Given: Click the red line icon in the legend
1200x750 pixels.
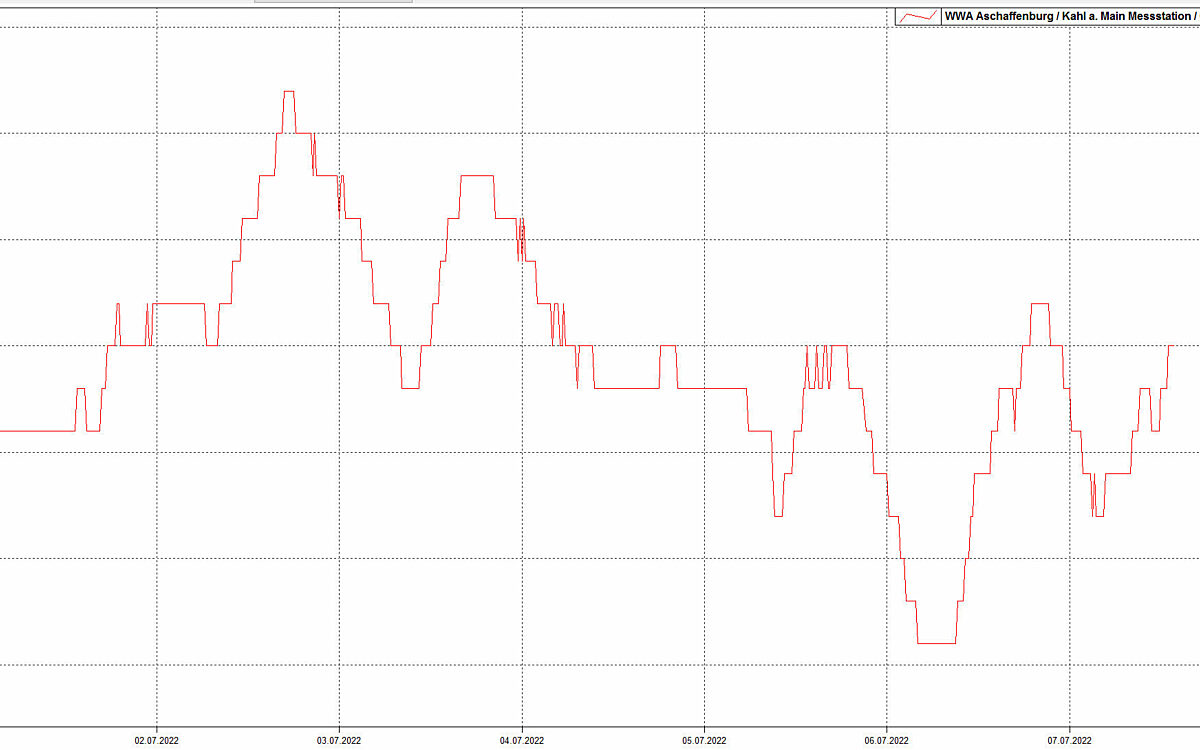Looking at the screenshot, I should click(918, 16).
